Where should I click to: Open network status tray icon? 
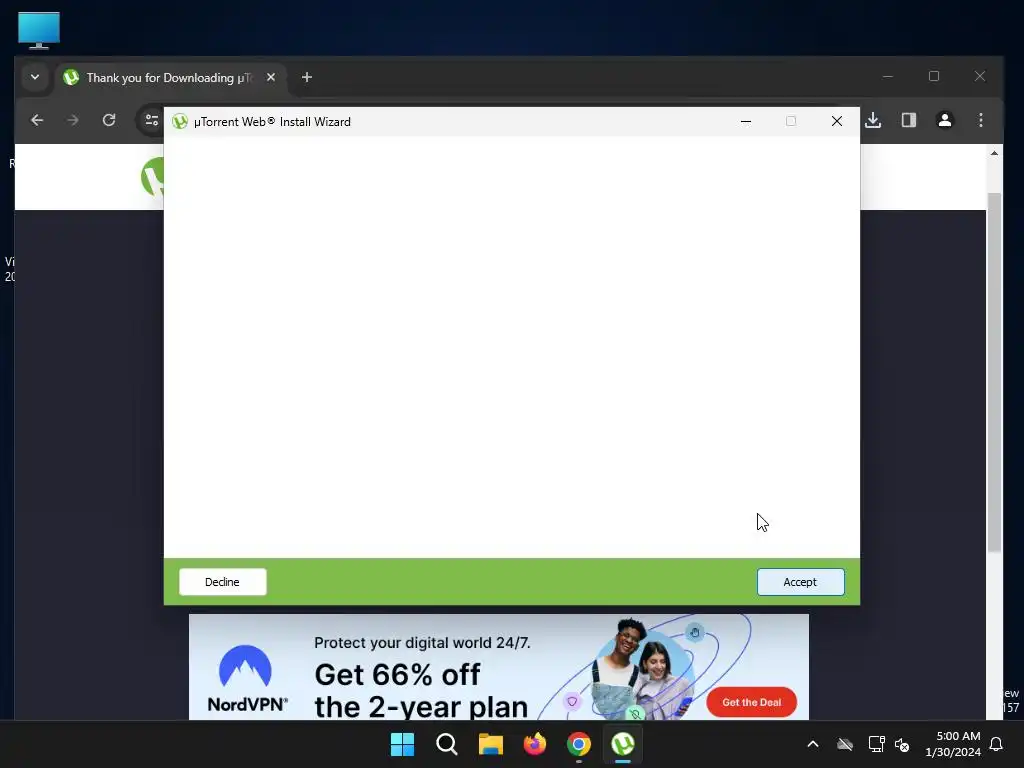876,744
